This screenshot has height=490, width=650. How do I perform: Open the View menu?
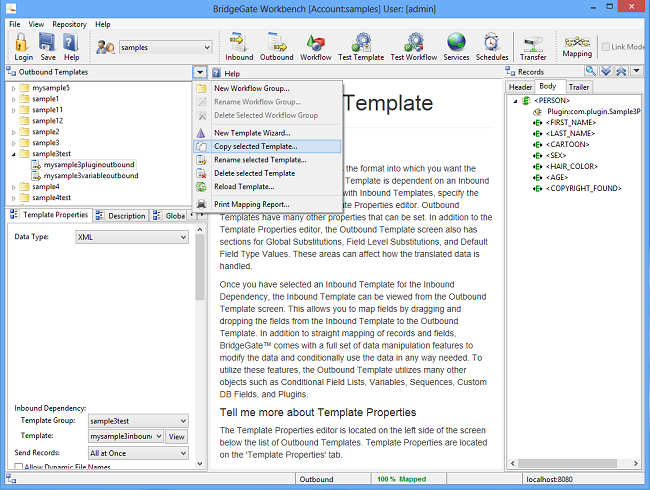click(x=36, y=24)
